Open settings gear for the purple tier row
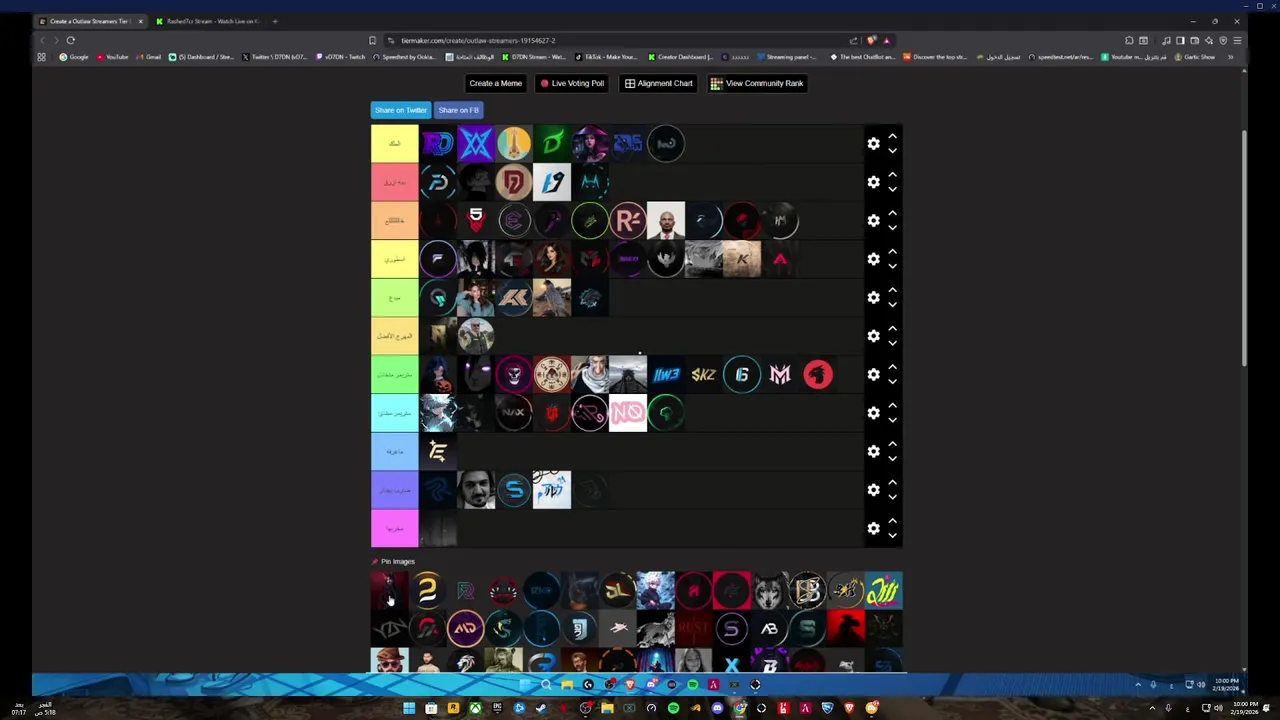 coord(873,490)
